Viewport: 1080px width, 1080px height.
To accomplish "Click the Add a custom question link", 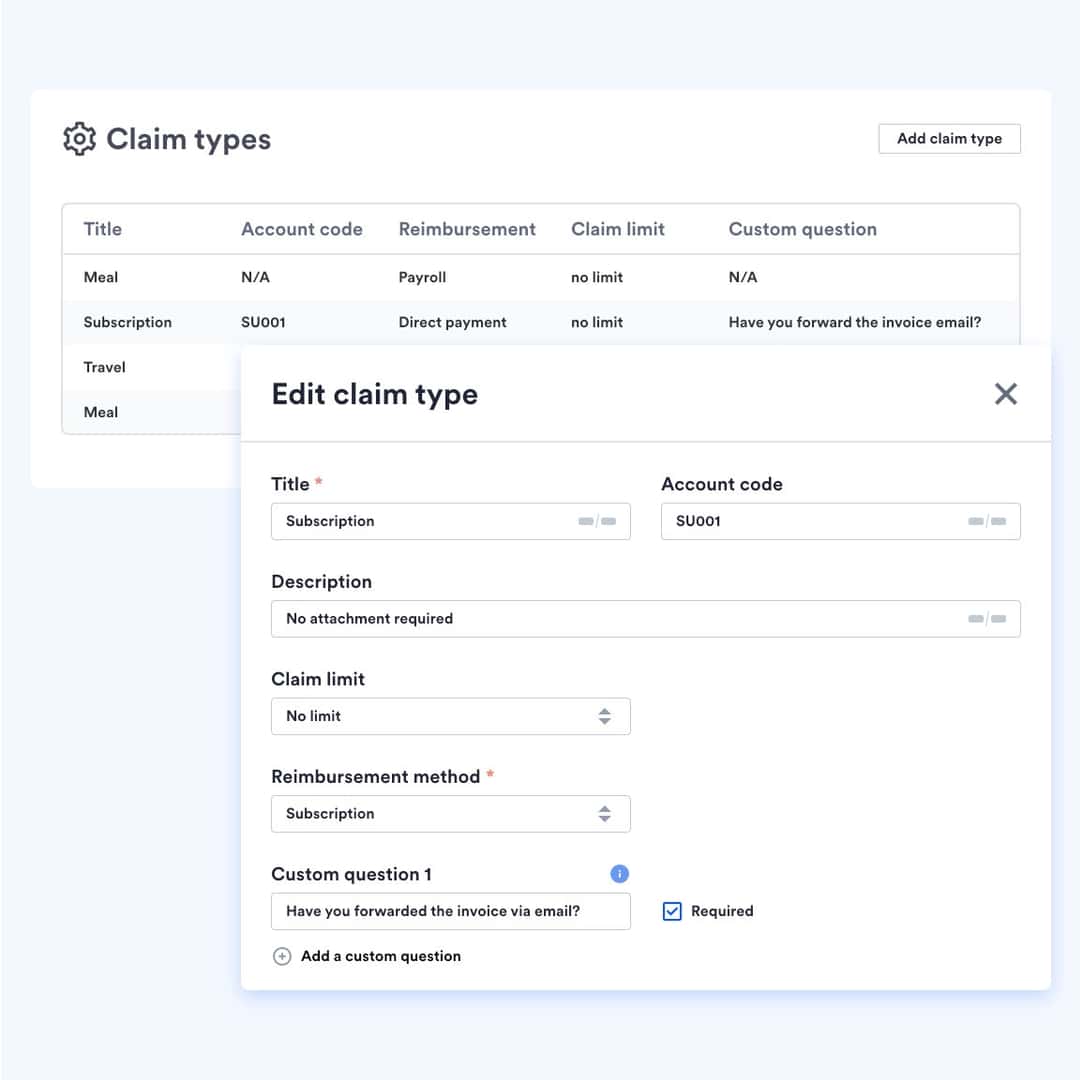I will point(380,956).
